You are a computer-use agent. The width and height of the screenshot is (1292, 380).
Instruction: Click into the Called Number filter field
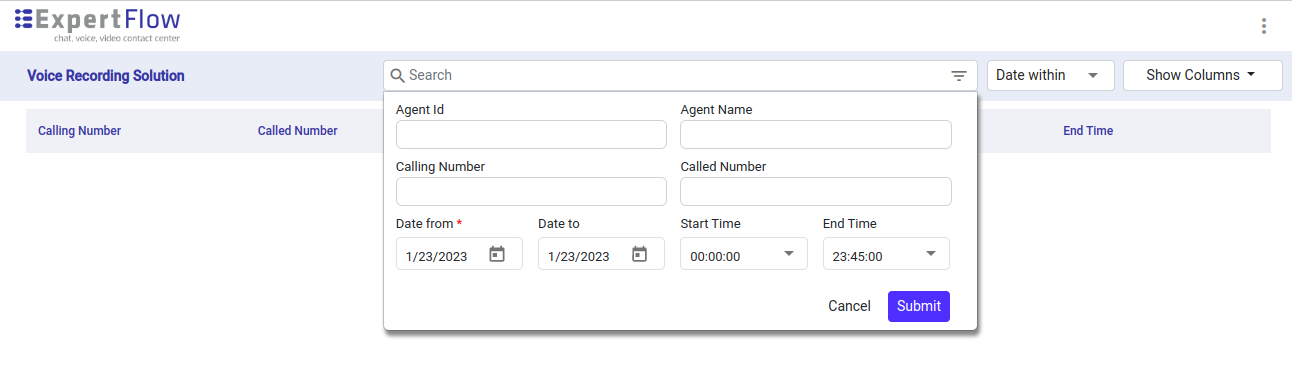coord(816,192)
